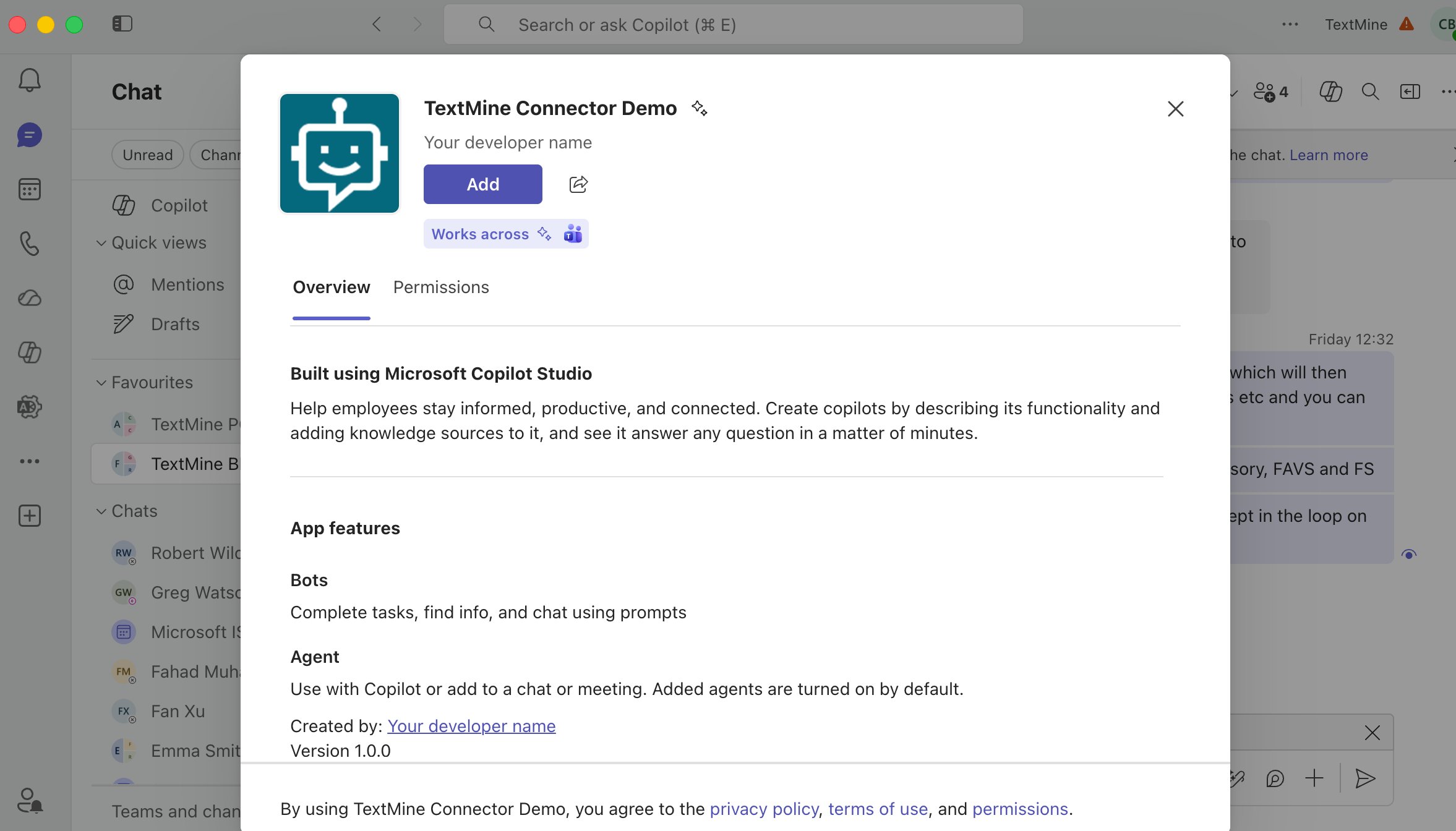Image resolution: width=1456 pixels, height=831 pixels.
Task: Click the plus icon in compose box
Action: 1314,778
